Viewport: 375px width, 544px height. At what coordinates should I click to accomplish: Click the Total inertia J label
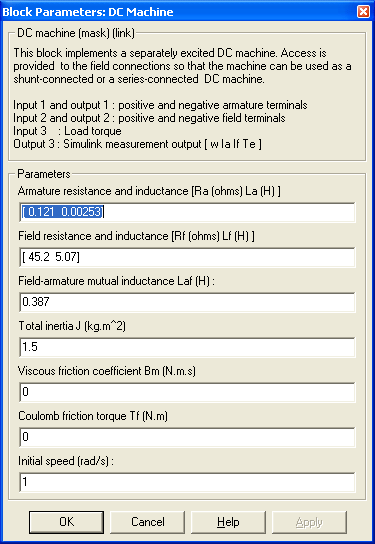pos(72,326)
